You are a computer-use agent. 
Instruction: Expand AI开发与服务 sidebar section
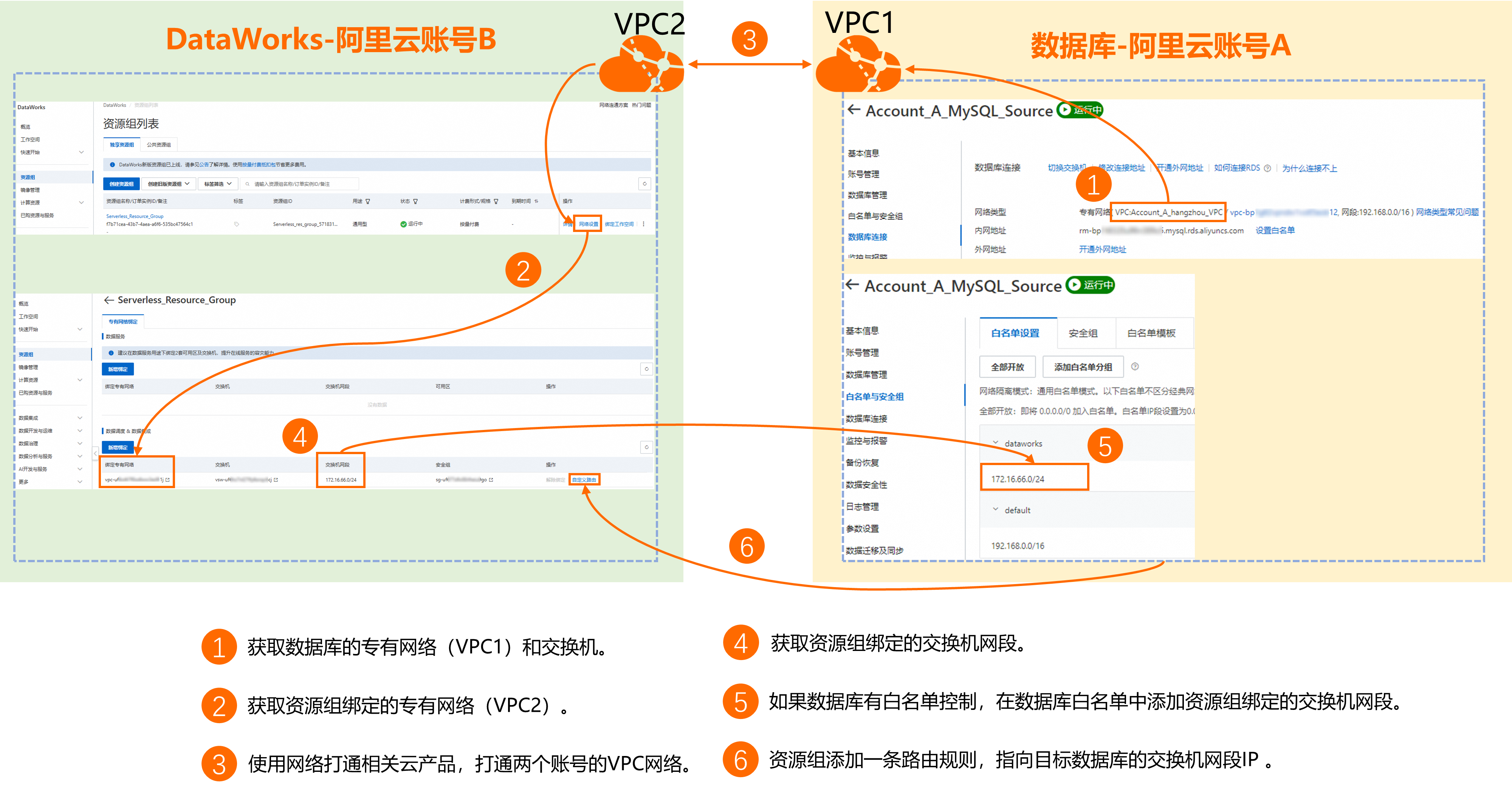point(80,469)
